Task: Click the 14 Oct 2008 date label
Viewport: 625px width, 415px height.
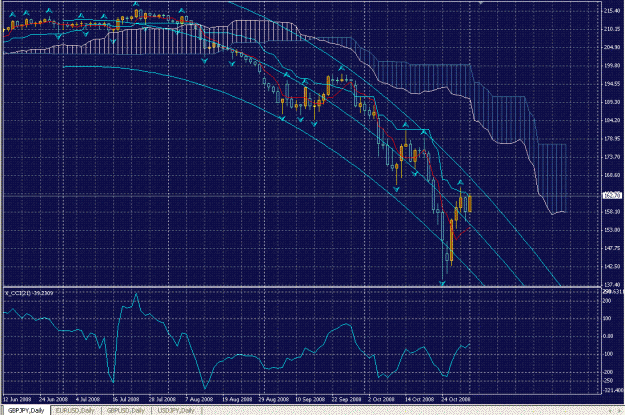Action: tap(419, 399)
